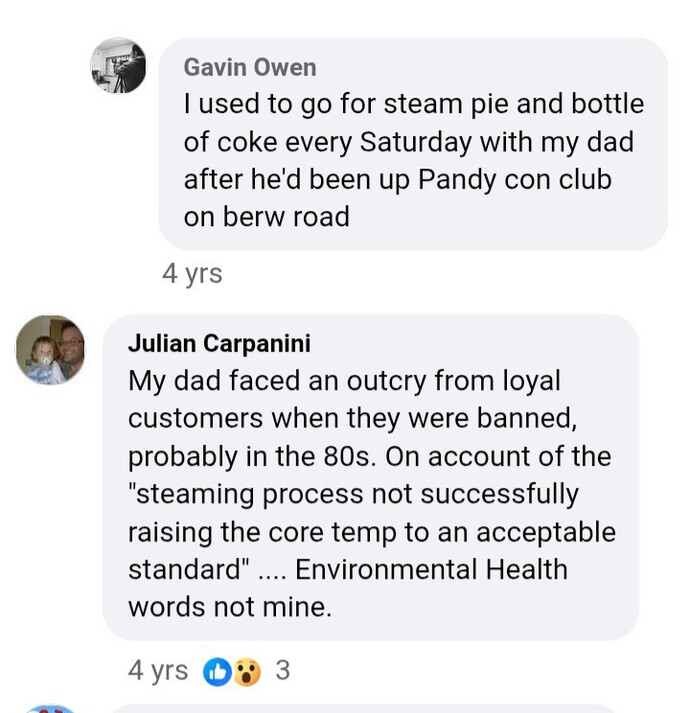Click the Wow face reaction emoji

[247, 672]
